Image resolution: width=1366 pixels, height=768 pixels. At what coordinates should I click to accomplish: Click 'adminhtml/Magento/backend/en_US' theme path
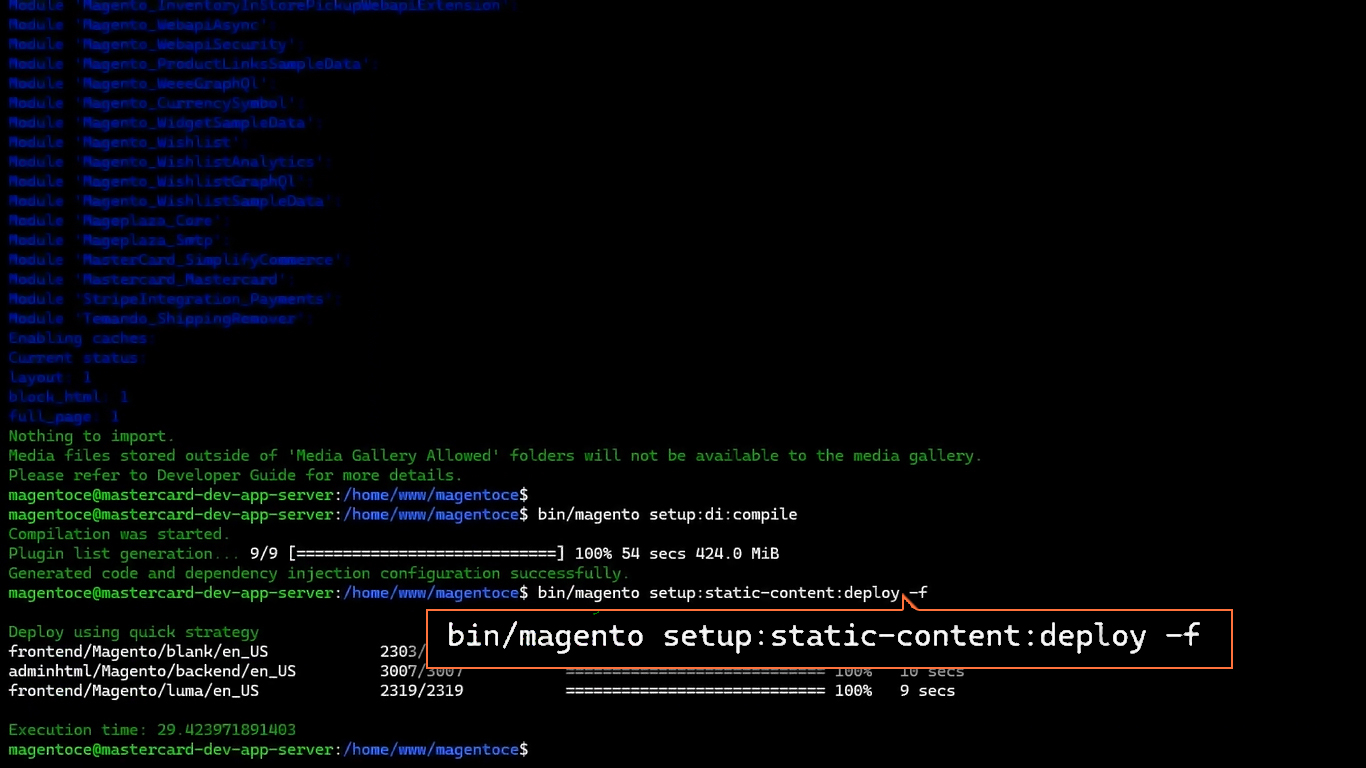click(x=152, y=671)
